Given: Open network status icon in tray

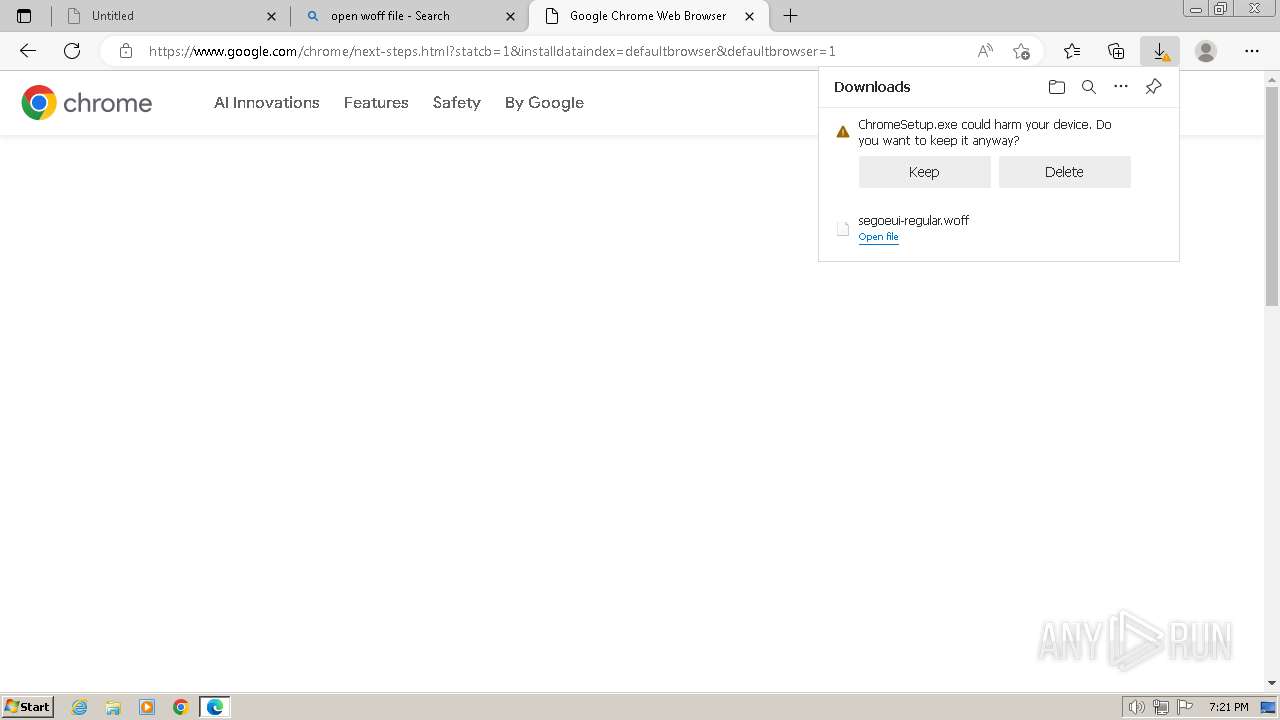Looking at the screenshot, I should pyautogui.click(x=1161, y=707).
